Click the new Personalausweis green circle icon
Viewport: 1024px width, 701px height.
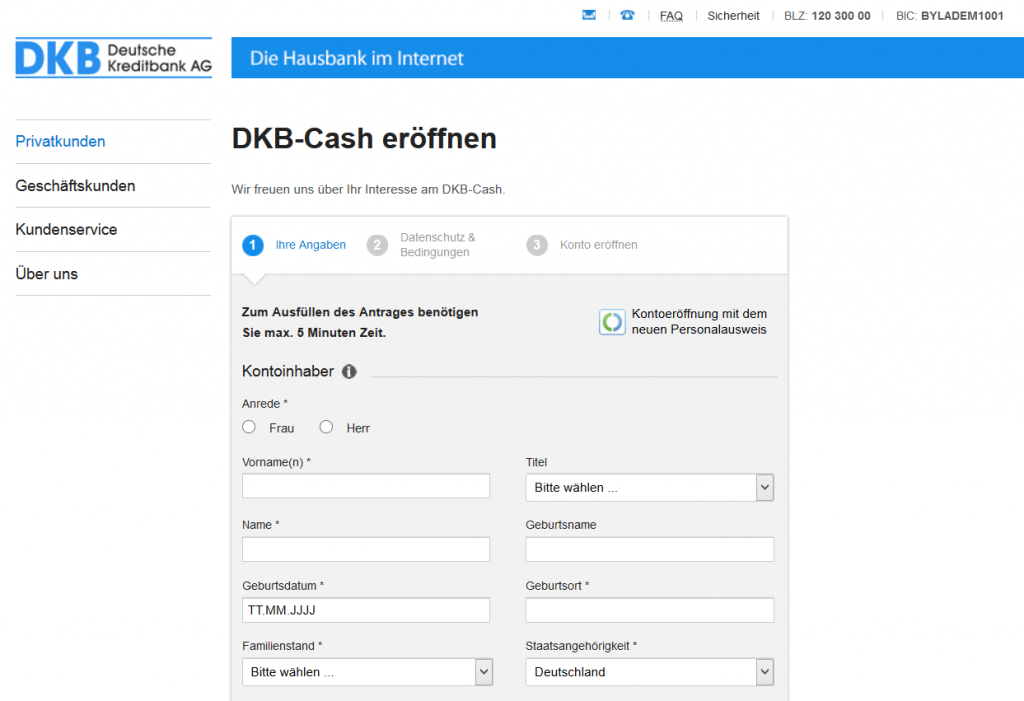[x=613, y=322]
